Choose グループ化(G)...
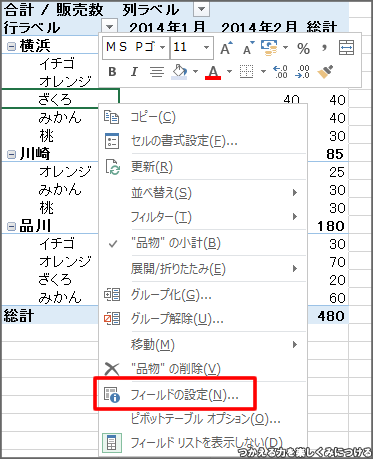The image size is (373, 459). pyautogui.click(x=203, y=295)
